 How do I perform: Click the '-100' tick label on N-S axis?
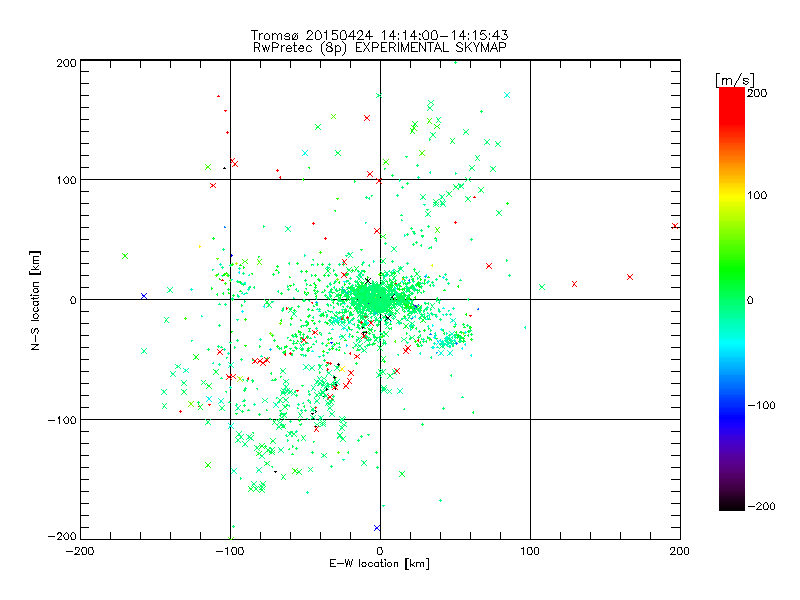click(x=62, y=420)
